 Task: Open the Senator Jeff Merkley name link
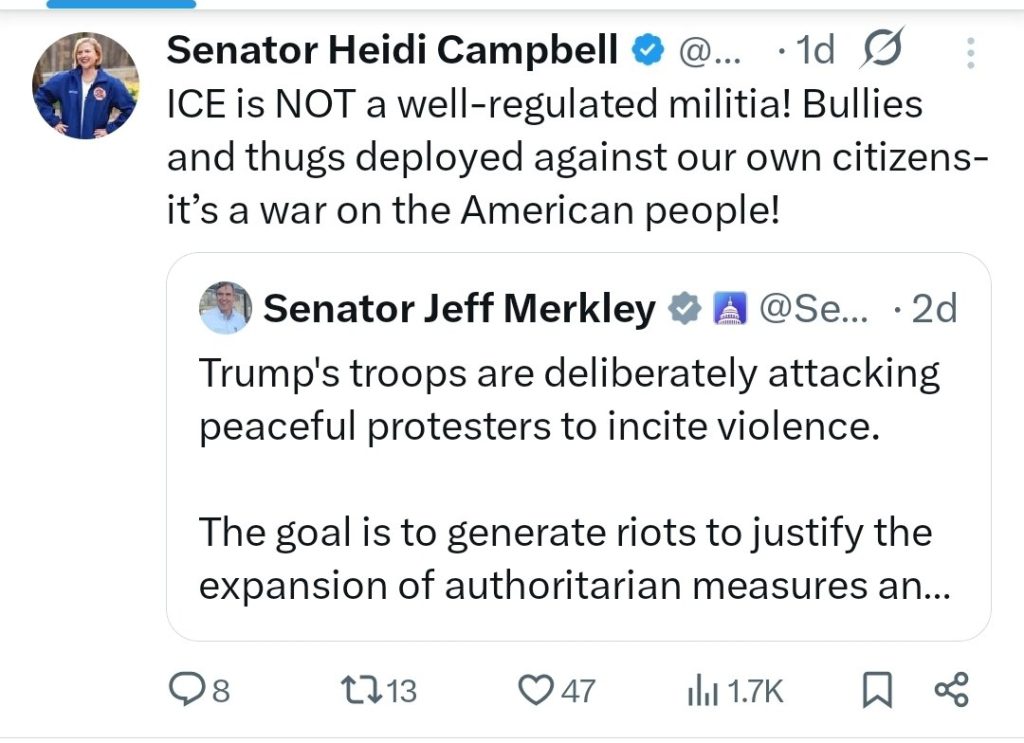(x=459, y=310)
